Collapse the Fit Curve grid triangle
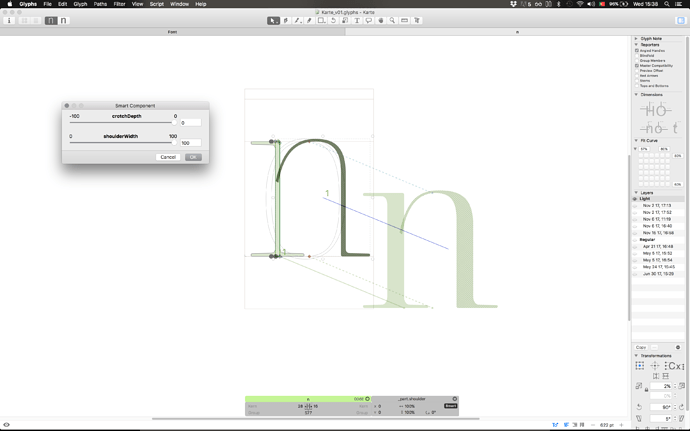Viewport: 690px width, 431px height. click(x=635, y=149)
